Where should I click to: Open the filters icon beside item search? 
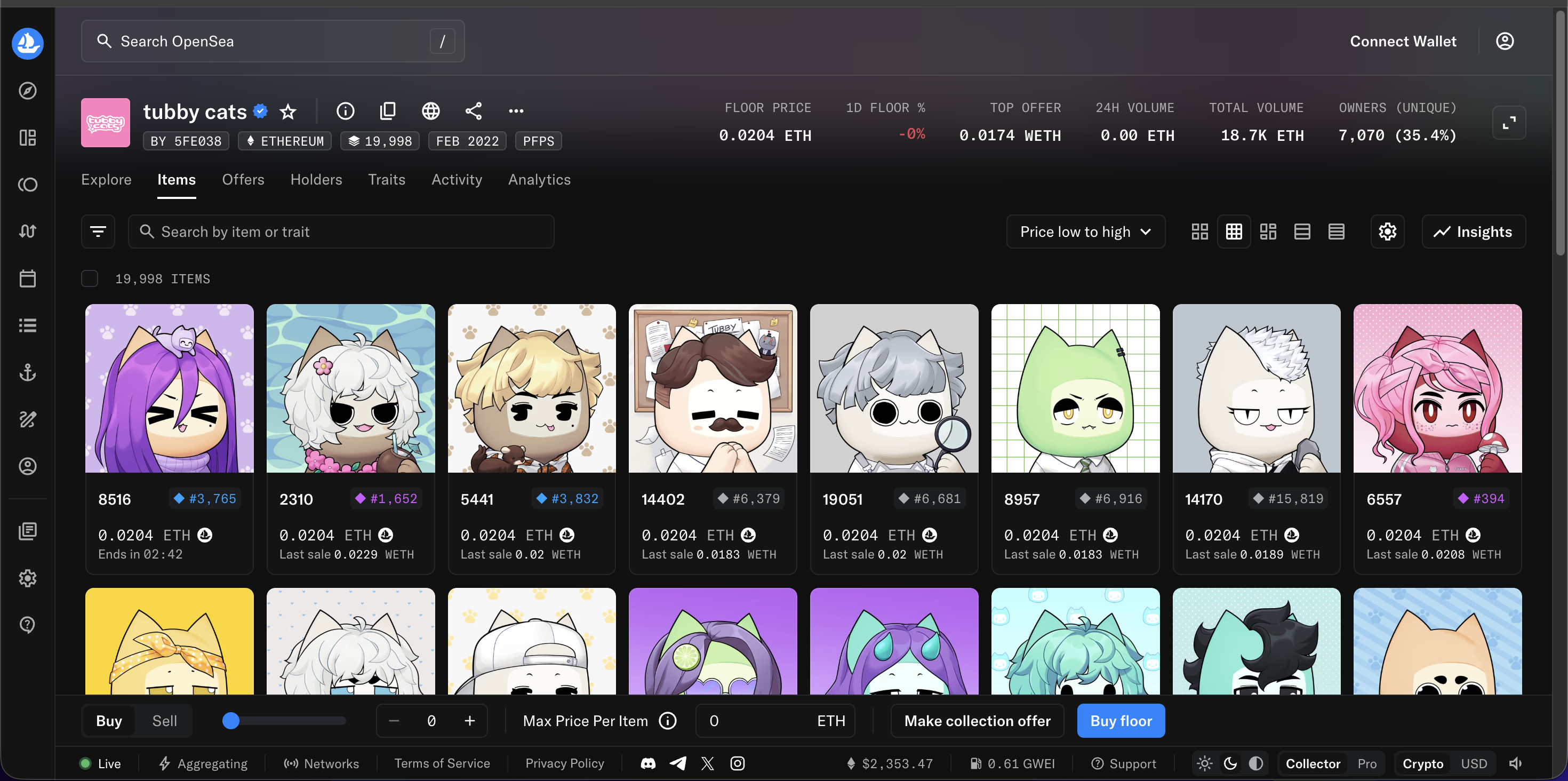point(98,232)
